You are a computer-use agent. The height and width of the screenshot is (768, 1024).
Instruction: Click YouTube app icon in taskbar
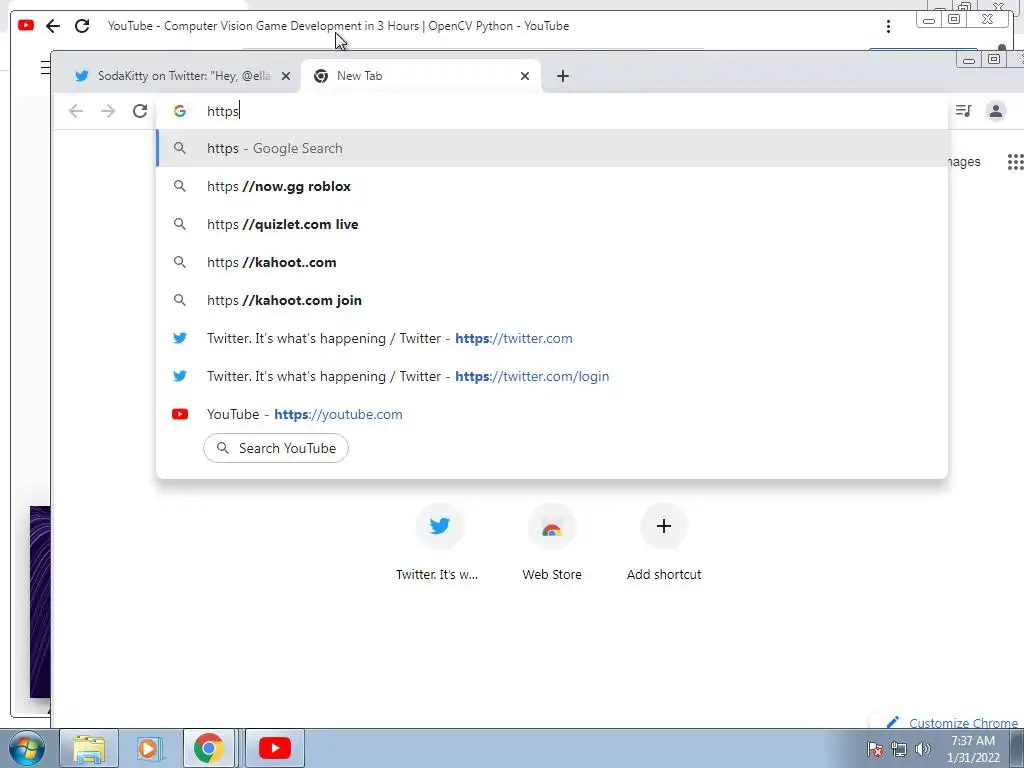click(274, 748)
